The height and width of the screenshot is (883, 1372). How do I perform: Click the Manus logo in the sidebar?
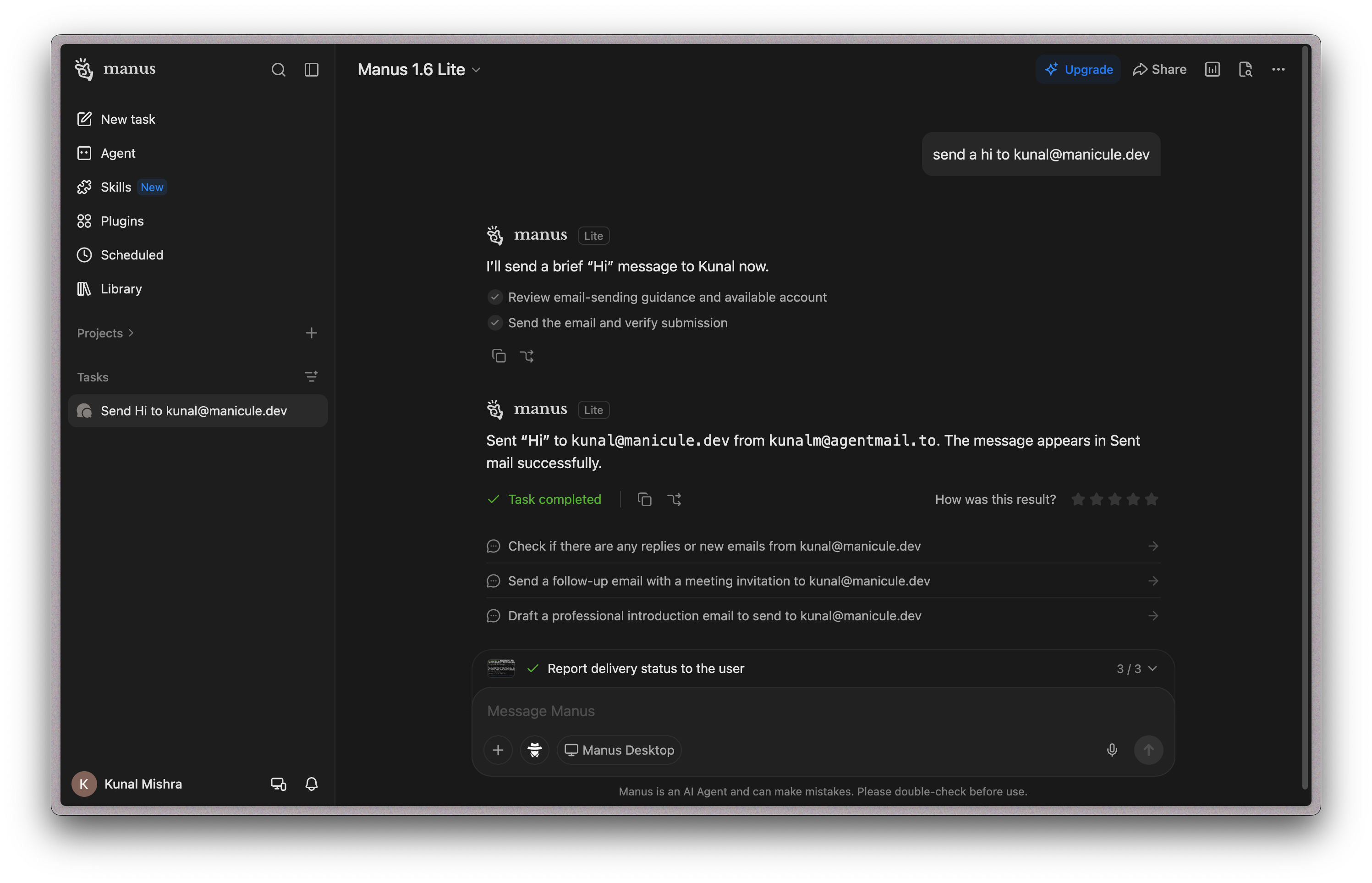click(115, 69)
